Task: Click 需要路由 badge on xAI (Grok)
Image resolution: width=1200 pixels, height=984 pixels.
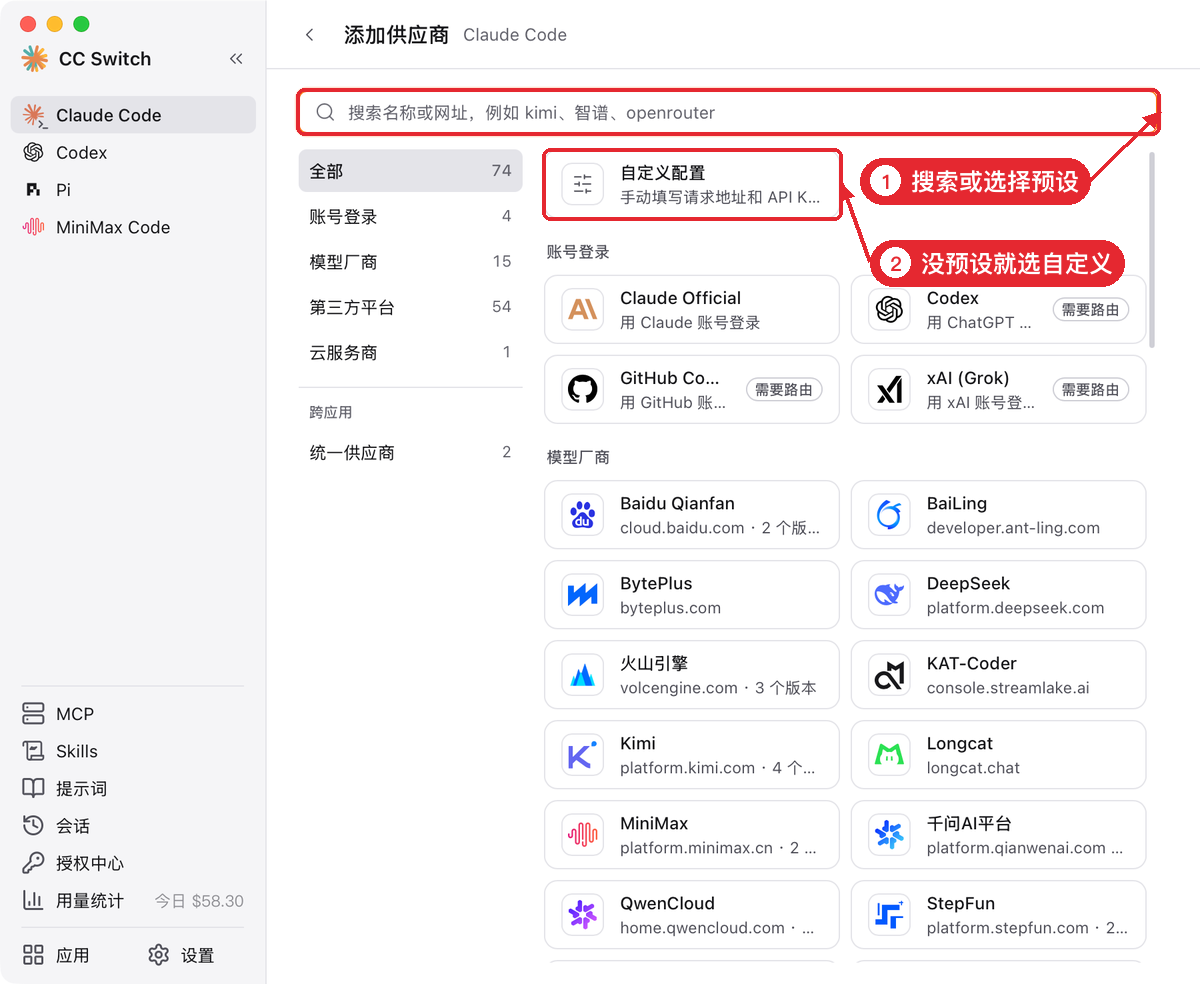Action: [x=1090, y=390]
